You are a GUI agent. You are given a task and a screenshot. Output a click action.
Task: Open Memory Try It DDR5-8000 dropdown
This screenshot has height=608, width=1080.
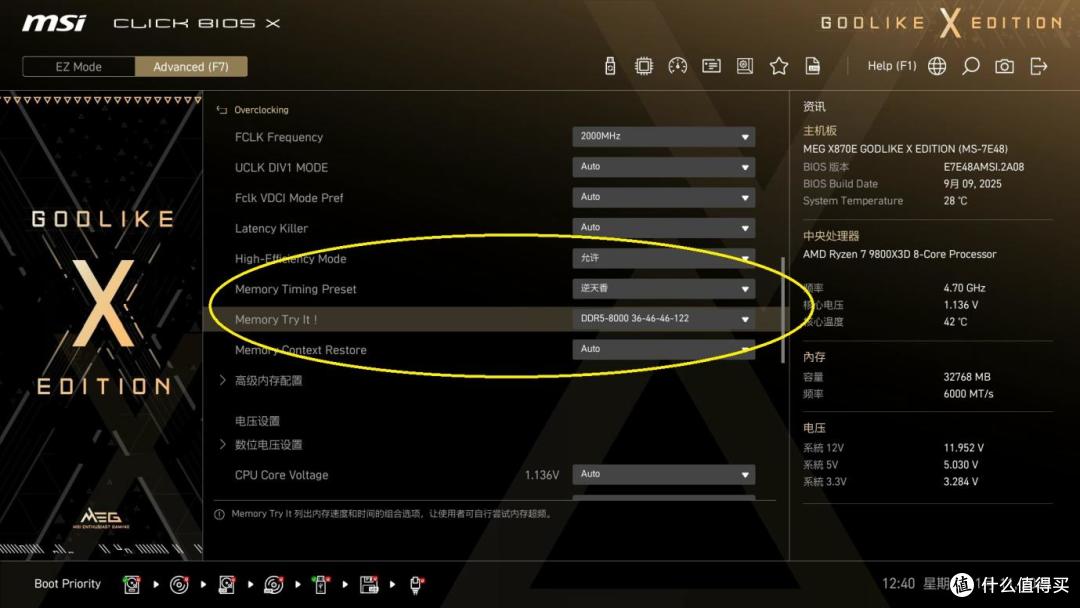[x=663, y=319]
